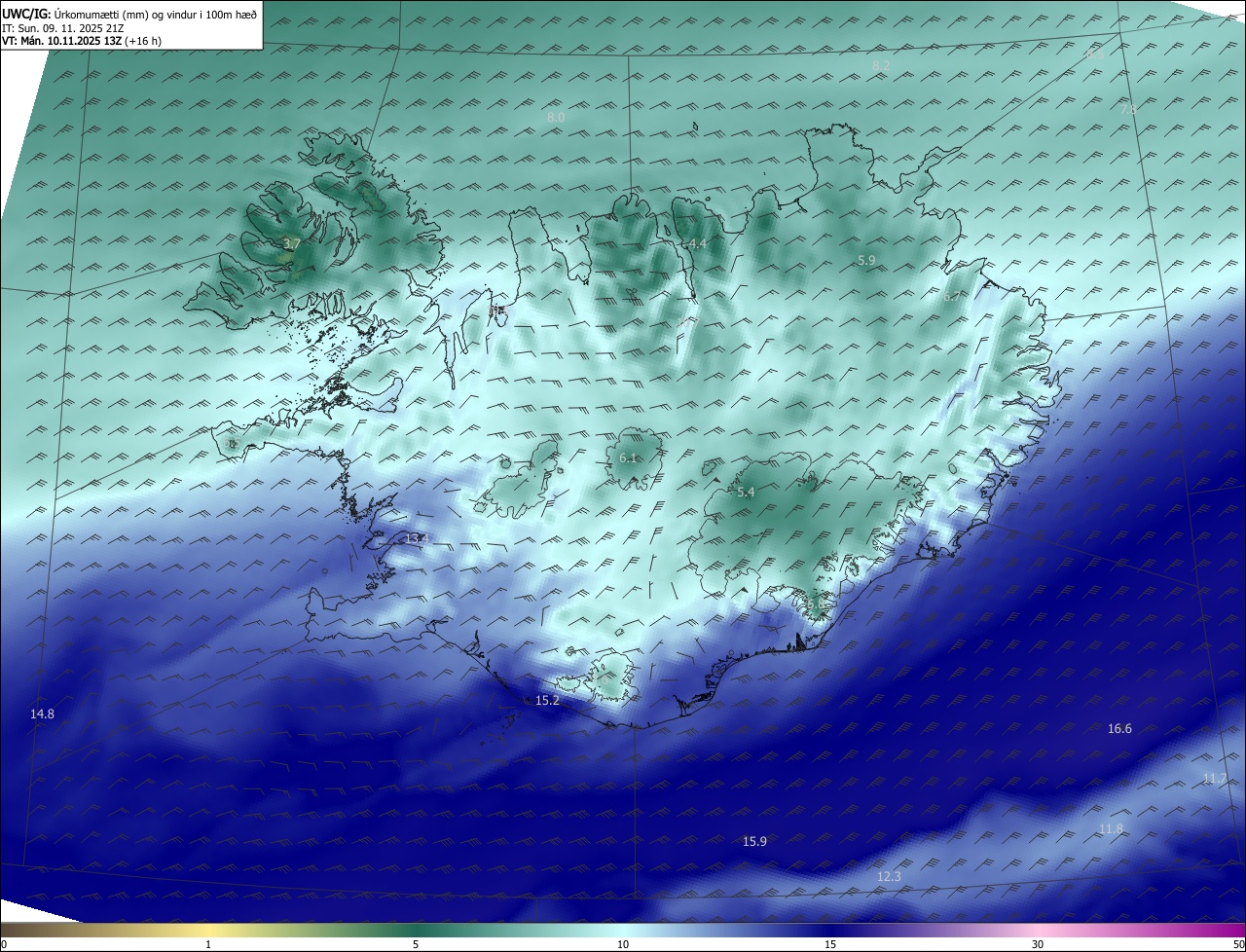Click the 5.9 value label
This screenshot has width=1246, height=952.
click(866, 260)
